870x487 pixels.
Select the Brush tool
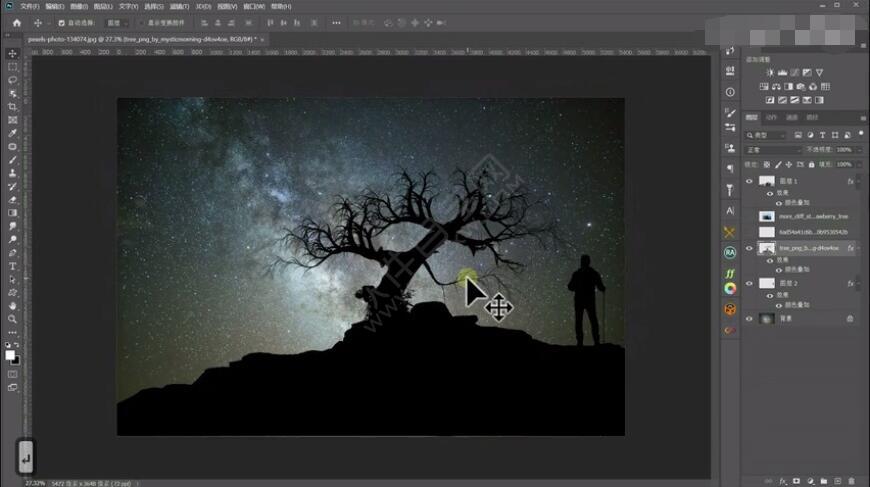point(12,160)
